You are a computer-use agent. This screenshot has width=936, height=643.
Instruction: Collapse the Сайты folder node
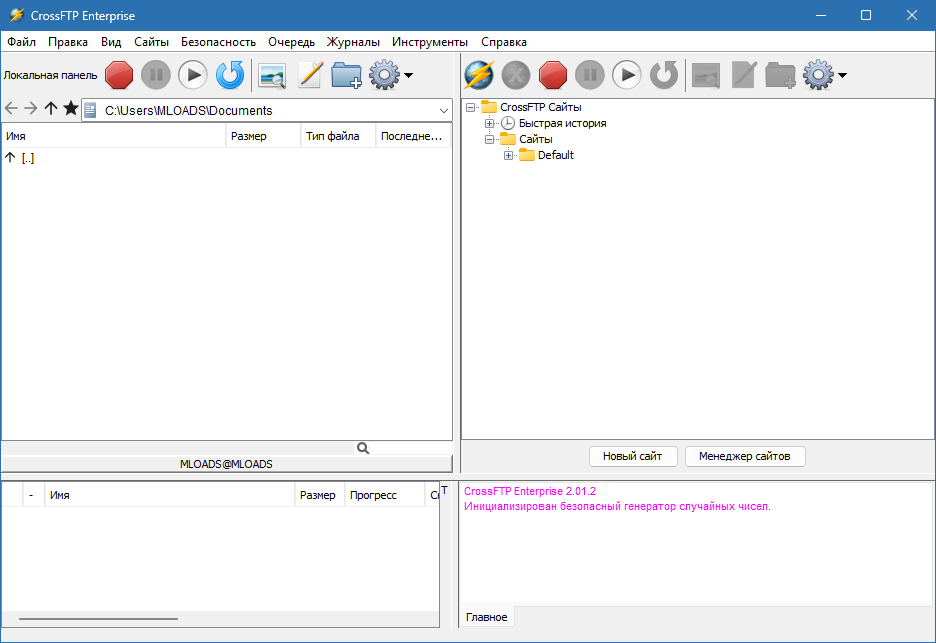coord(489,139)
